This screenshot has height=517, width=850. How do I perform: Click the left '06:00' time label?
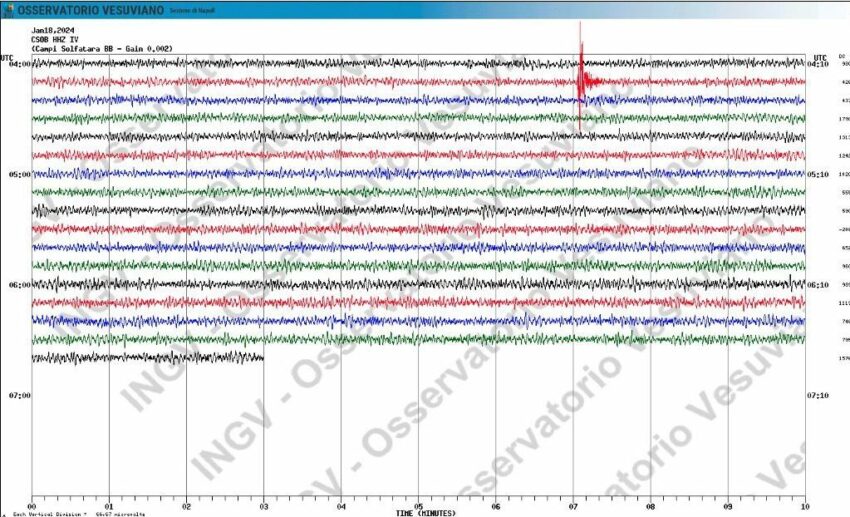click(20, 285)
